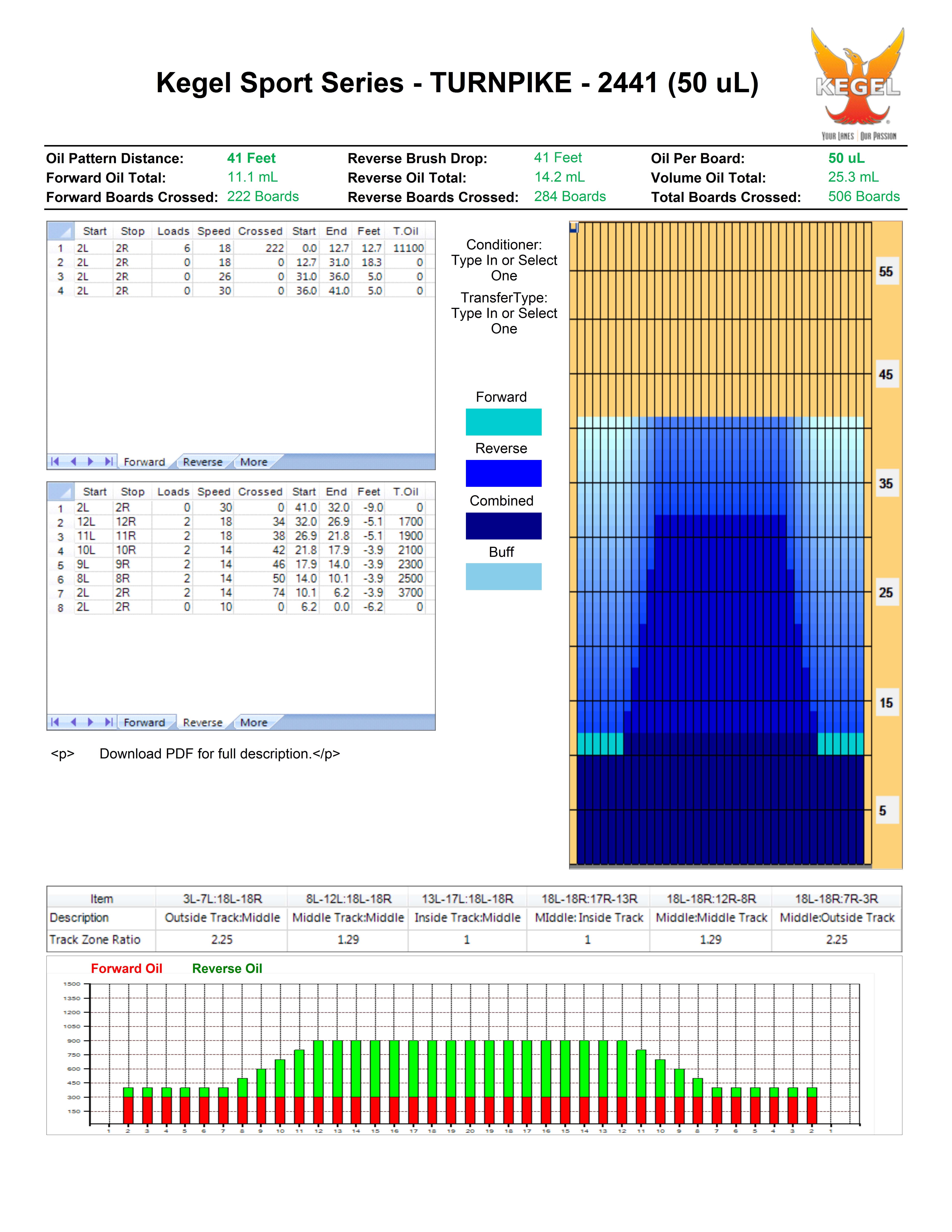The image size is (952, 1232).
Task: Select Conditioner 'Type In or Select One' field
Action: pos(504,268)
